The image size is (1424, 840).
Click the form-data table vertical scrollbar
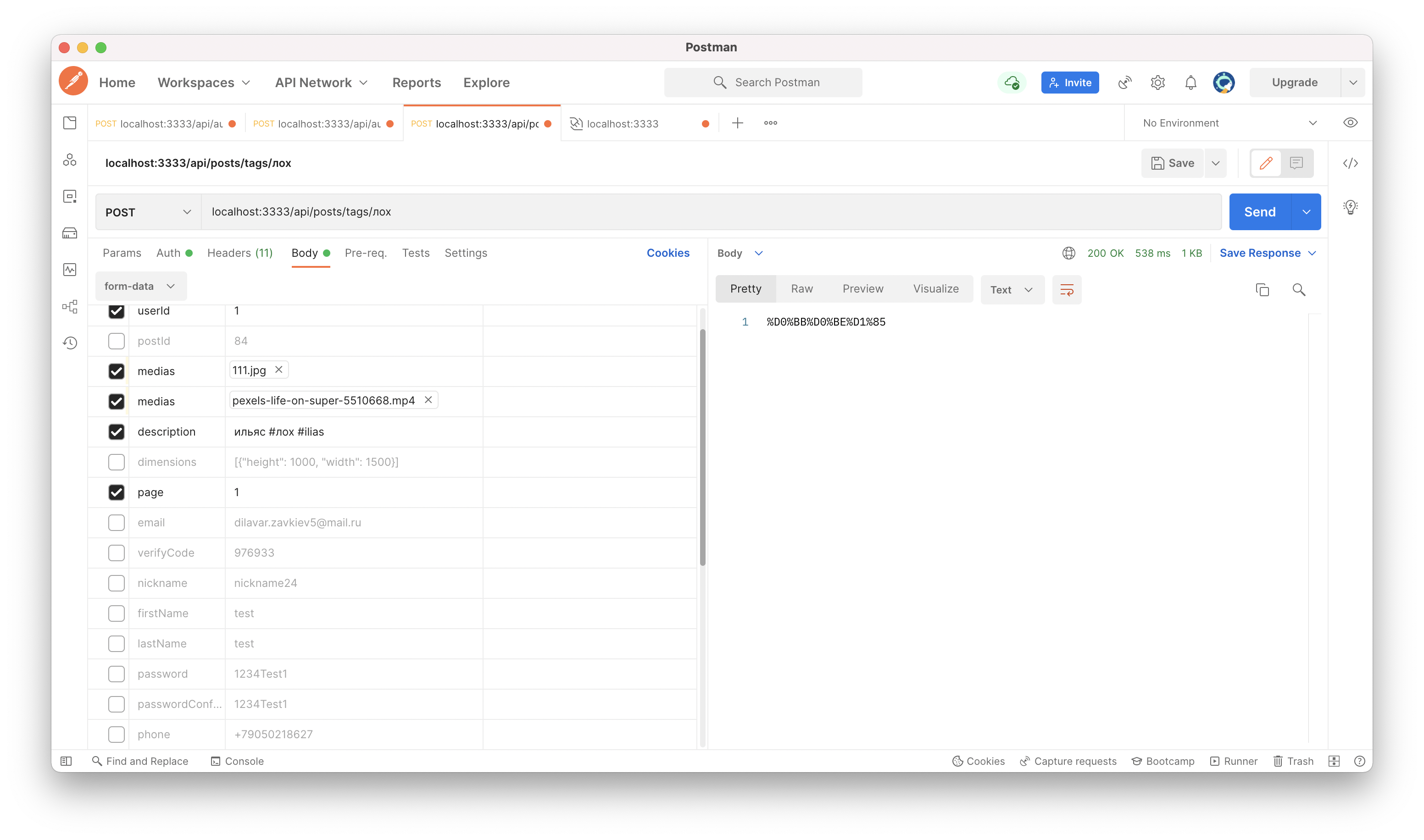(703, 447)
